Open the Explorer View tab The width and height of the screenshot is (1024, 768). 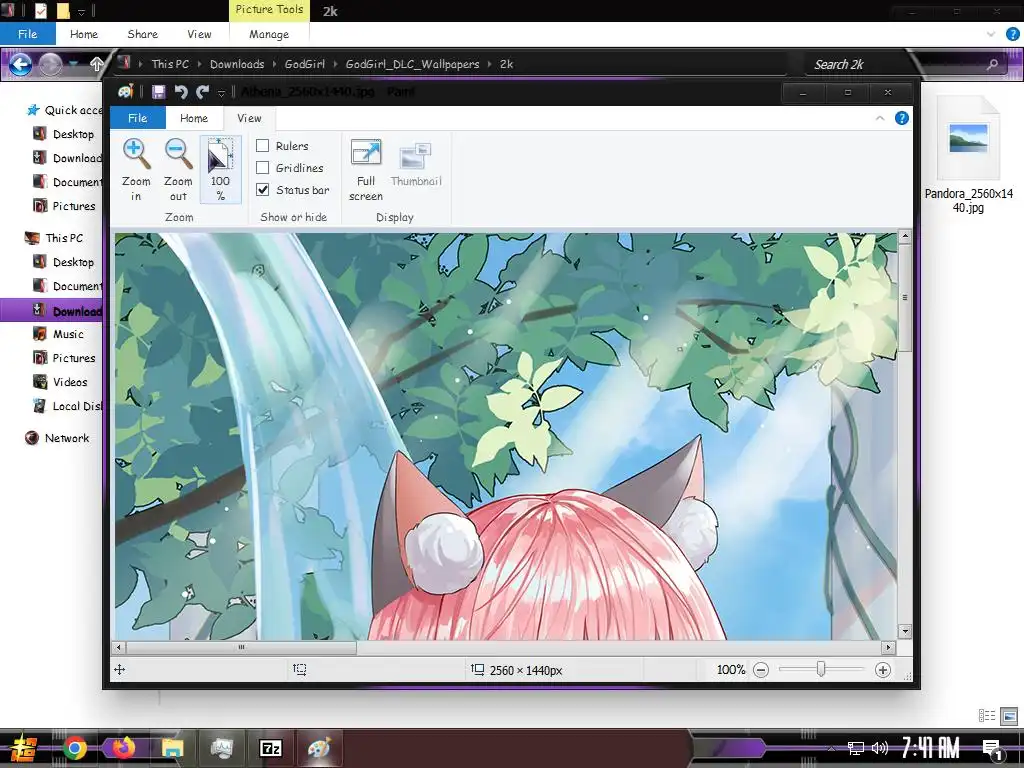[199, 34]
